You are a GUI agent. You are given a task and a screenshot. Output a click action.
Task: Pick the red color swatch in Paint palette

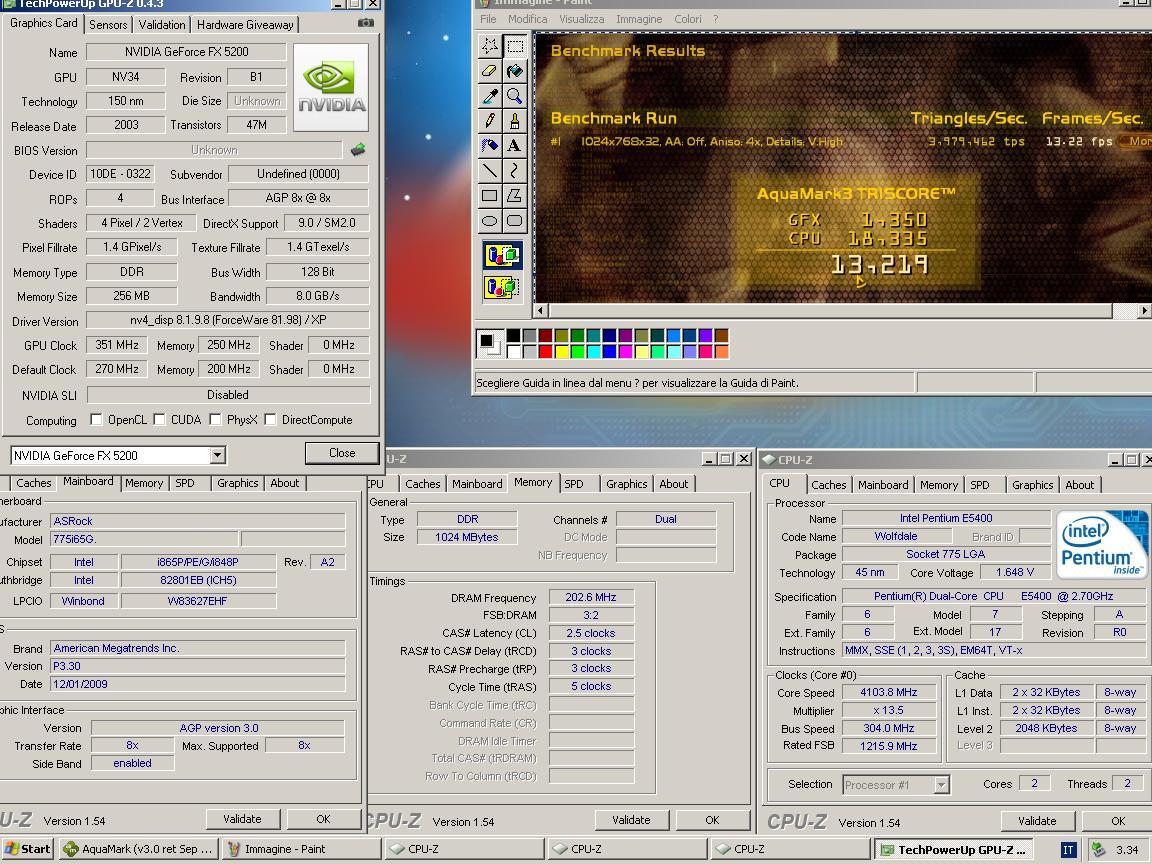[545, 352]
